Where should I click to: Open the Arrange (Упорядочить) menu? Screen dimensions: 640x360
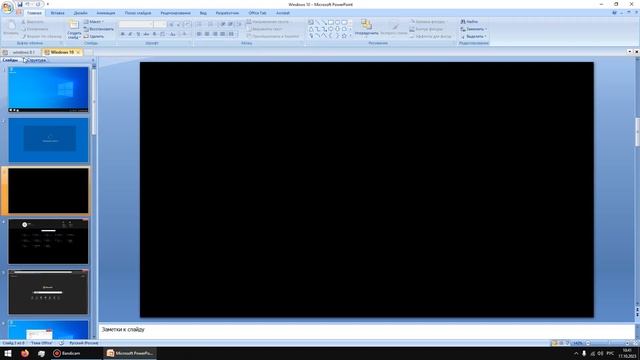[x=367, y=28]
